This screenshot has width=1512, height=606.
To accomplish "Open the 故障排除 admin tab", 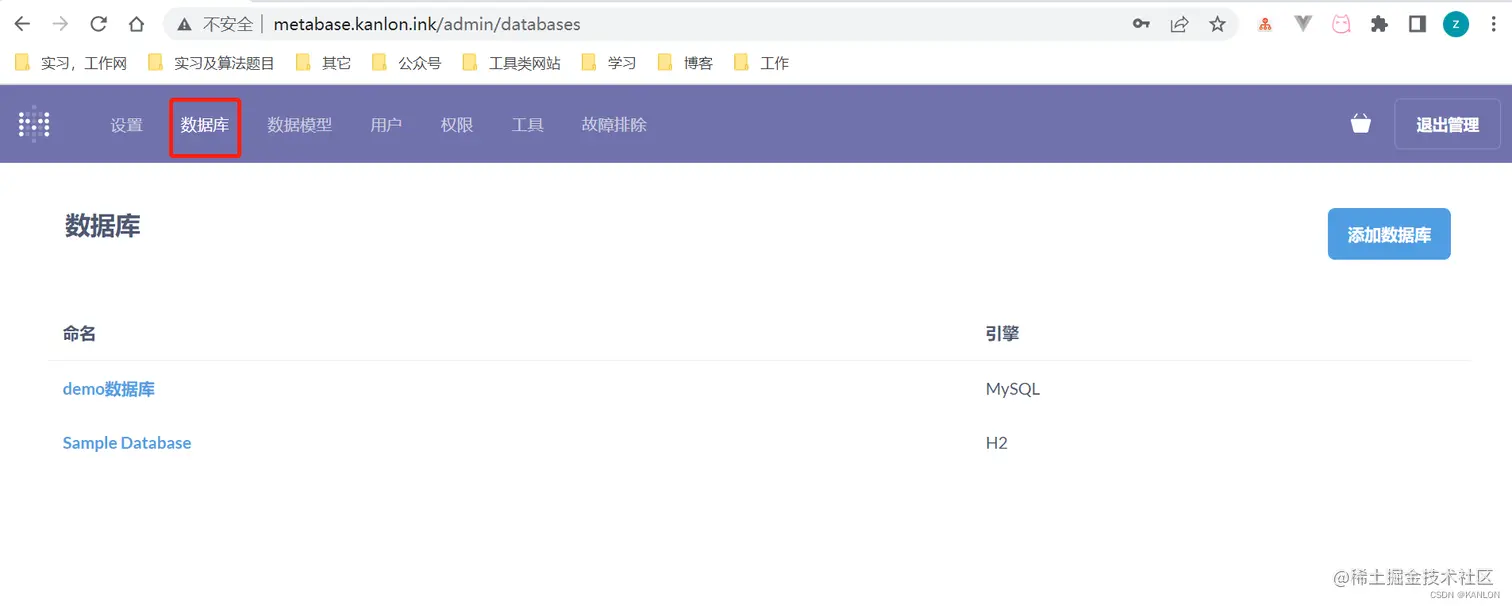I will point(614,125).
